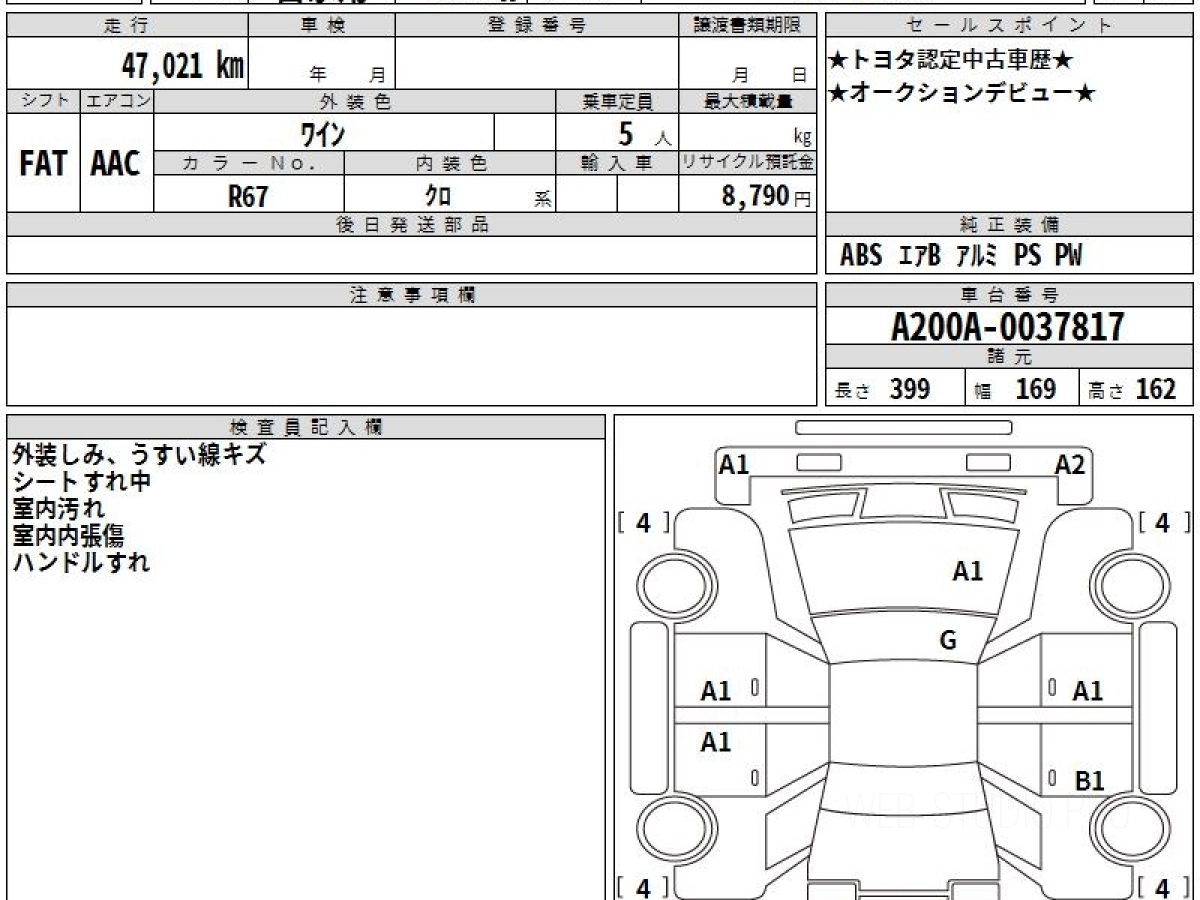Image resolution: width=1200 pixels, height=900 pixels.
Task: Click the 車検 header cell
Action: point(322,26)
